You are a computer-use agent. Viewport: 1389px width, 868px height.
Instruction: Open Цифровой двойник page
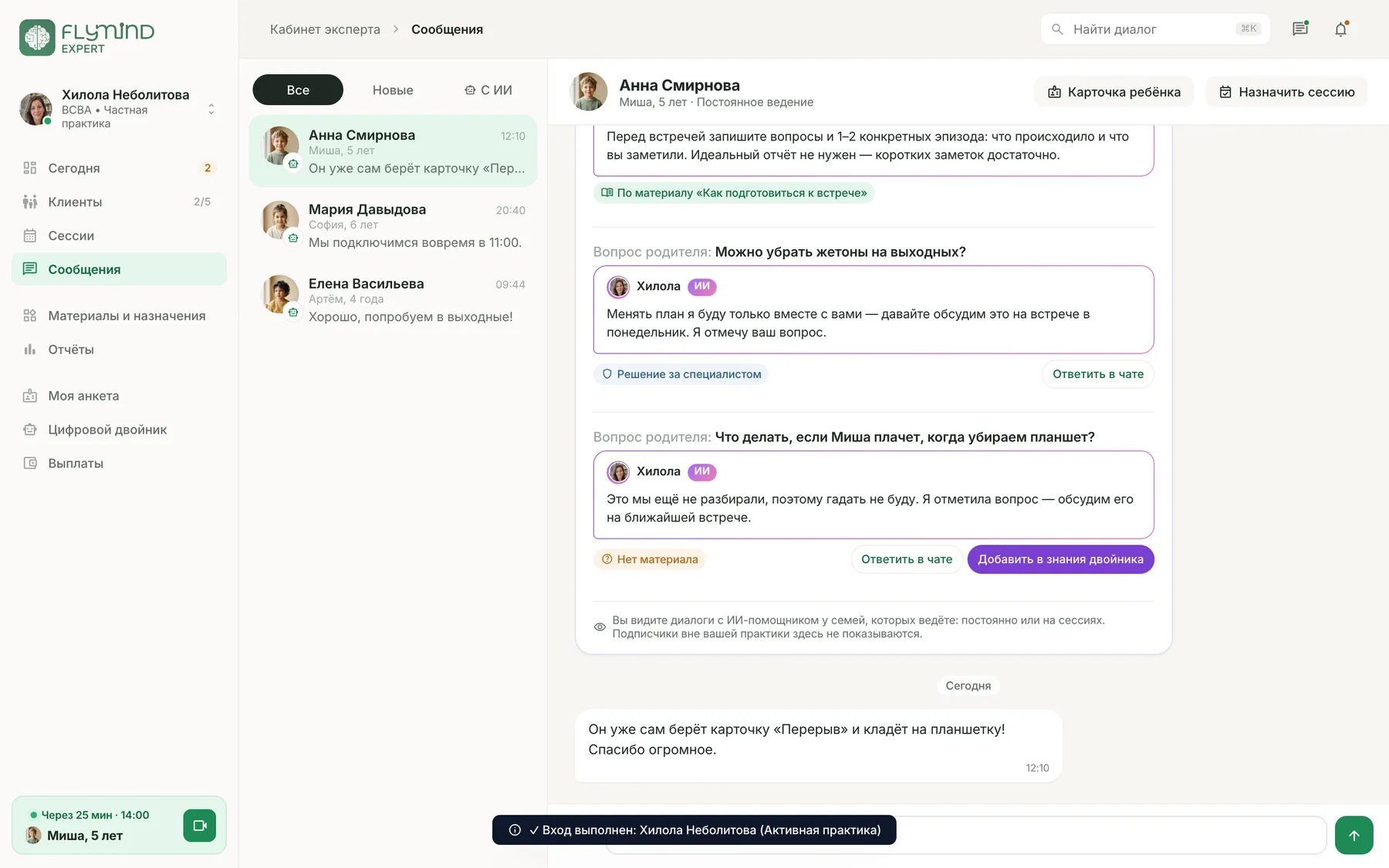tap(119, 430)
